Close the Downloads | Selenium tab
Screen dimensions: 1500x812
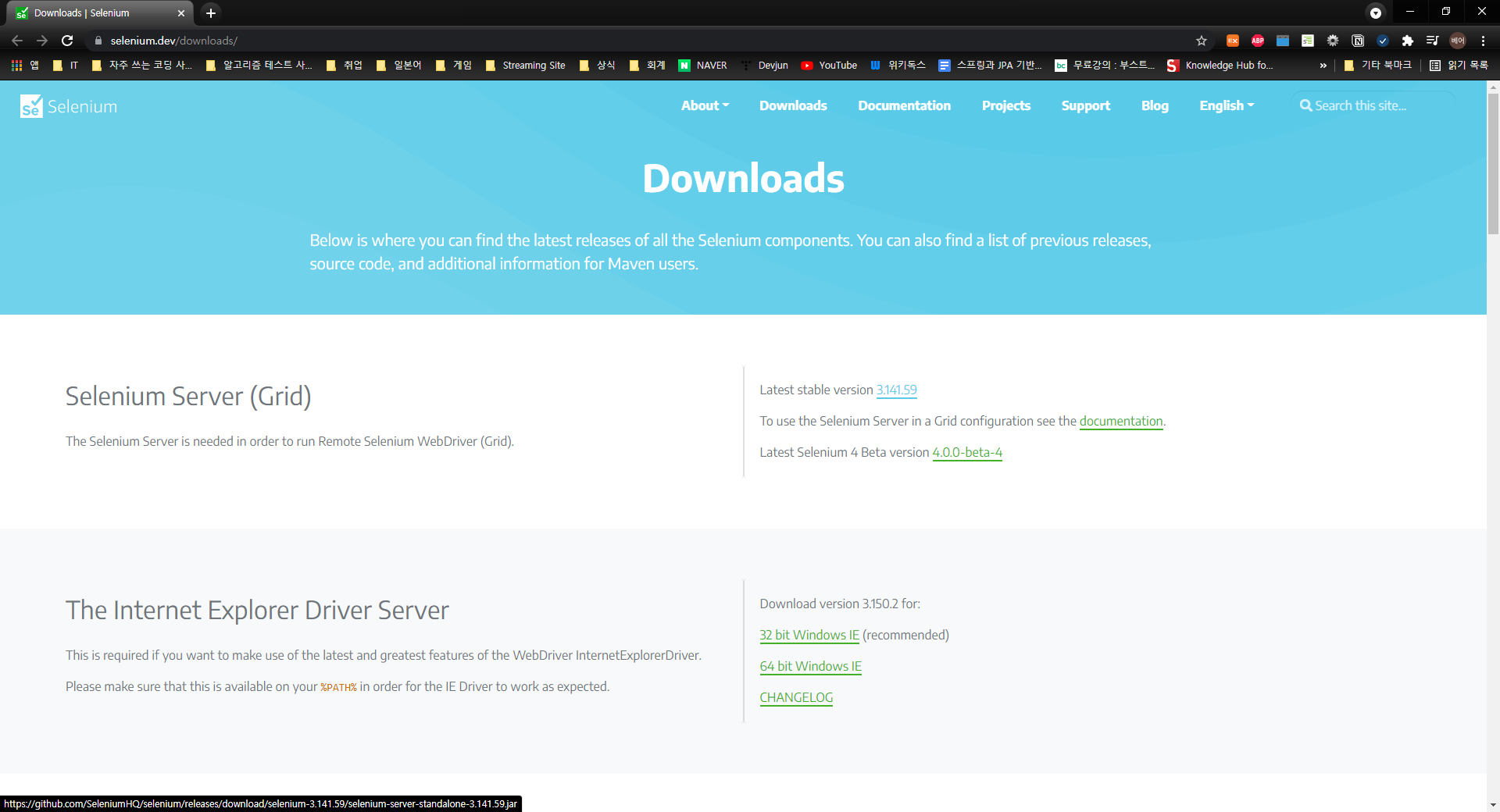(x=181, y=13)
